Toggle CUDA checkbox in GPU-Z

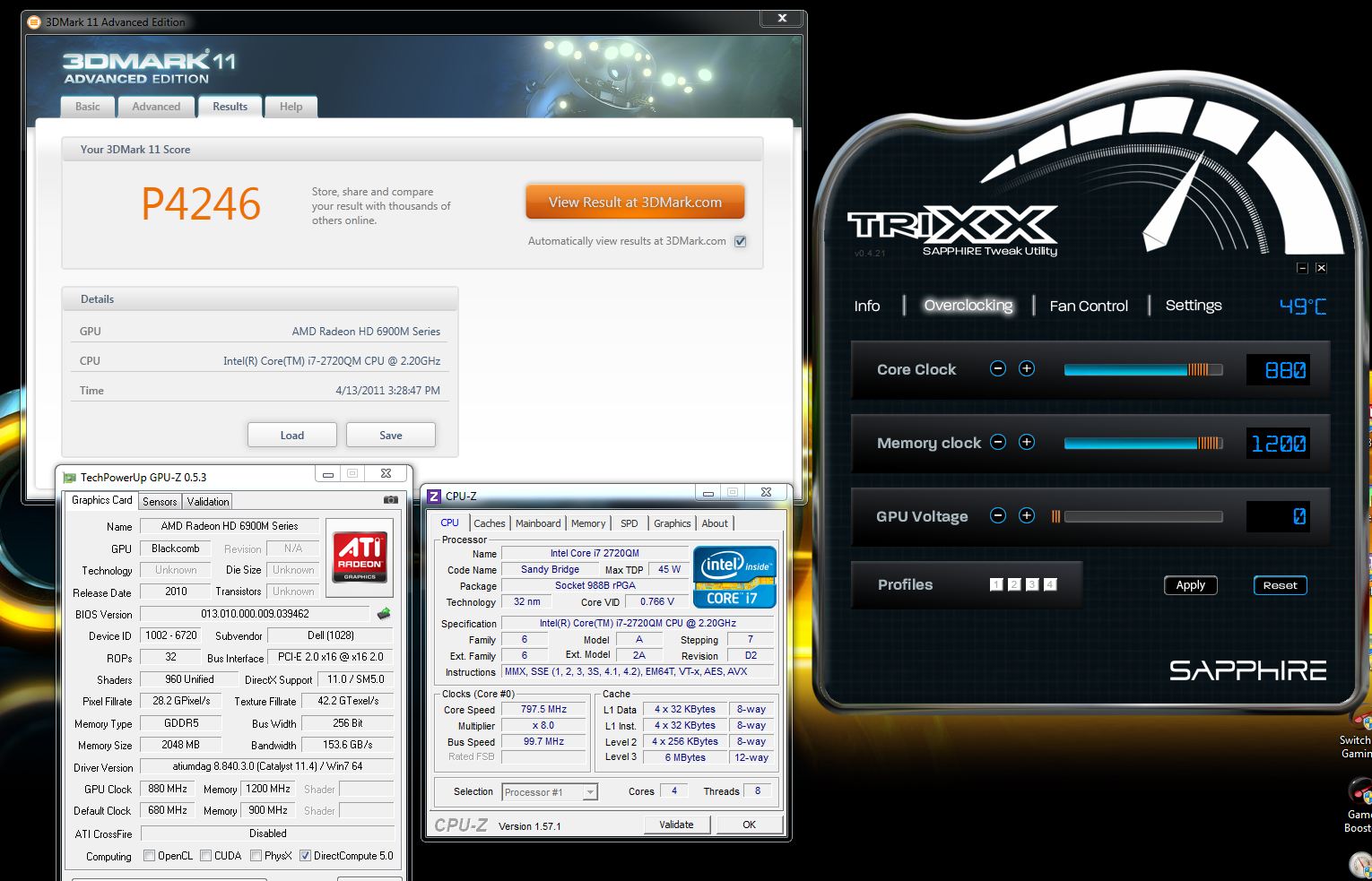(x=206, y=855)
